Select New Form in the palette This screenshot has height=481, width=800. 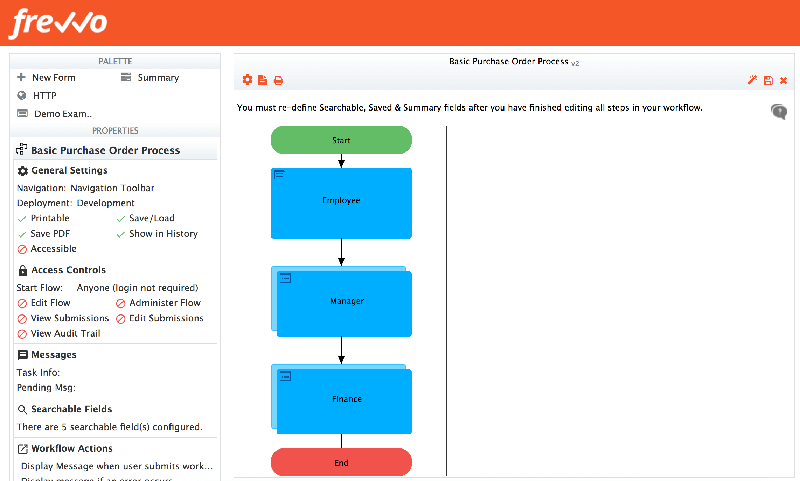tap(52, 77)
